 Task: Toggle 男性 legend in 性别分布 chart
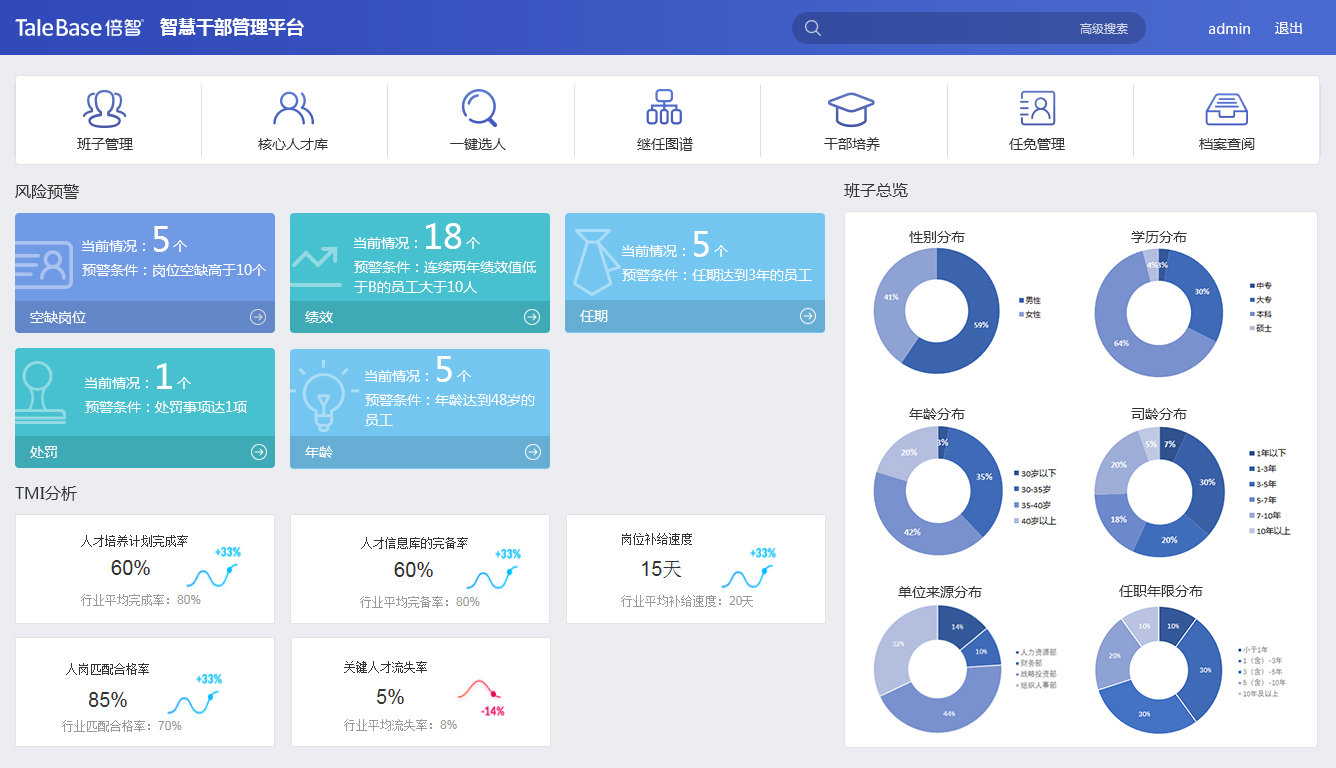[1030, 300]
